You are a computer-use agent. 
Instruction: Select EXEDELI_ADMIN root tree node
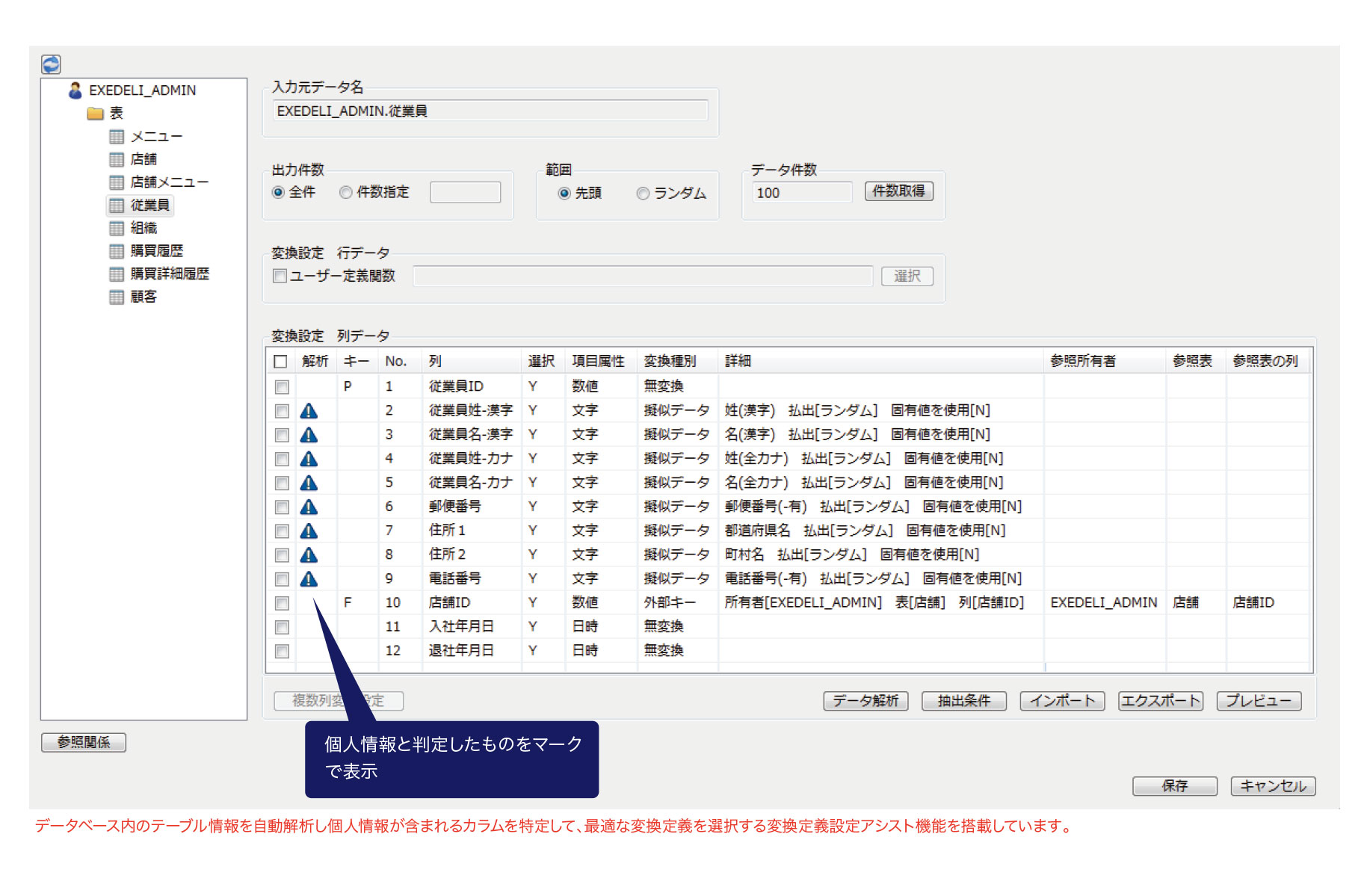[142, 90]
